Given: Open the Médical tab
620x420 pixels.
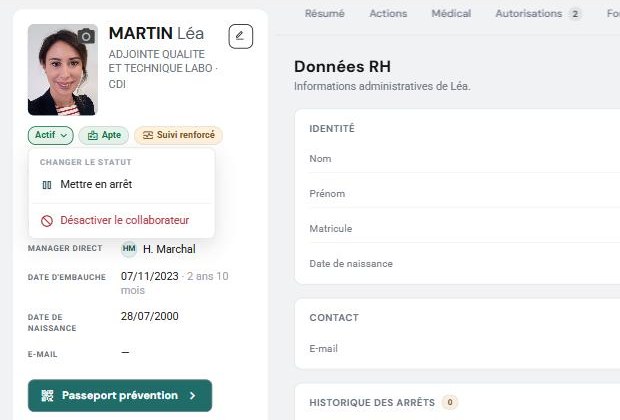Looking at the screenshot, I should (451, 13).
